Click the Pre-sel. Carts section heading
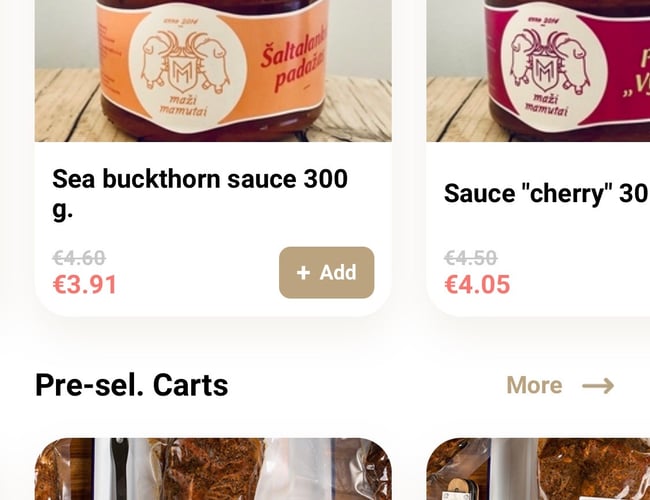Screen dimensions: 650x500 click(131, 385)
